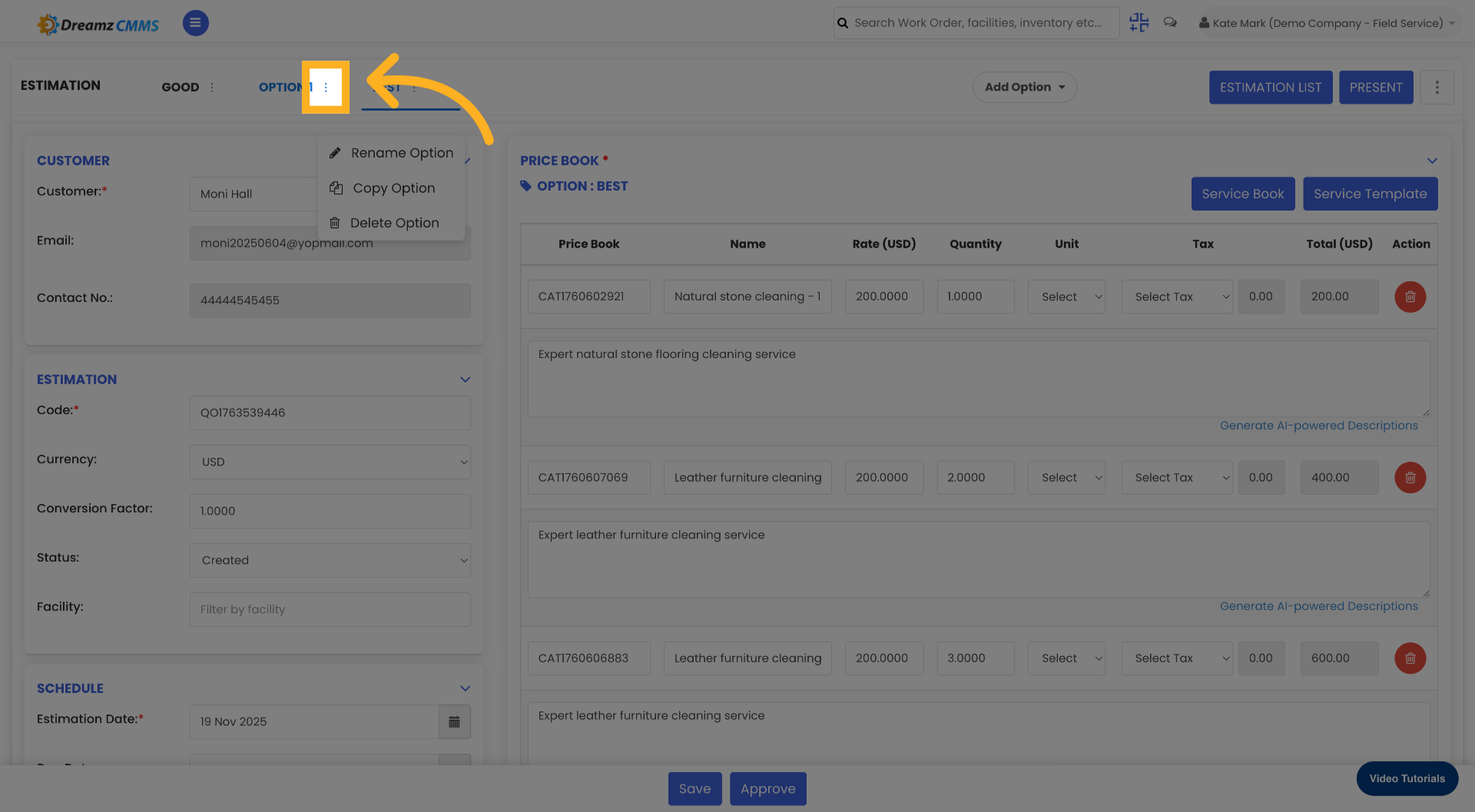Open the Service Book selector
The image size is (1475, 812).
(x=1243, y=194)
